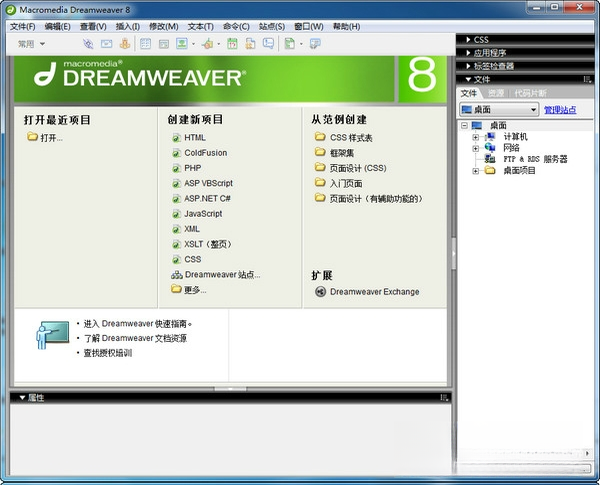
Task: Click the Images insert icon
Action: point(182,44)
